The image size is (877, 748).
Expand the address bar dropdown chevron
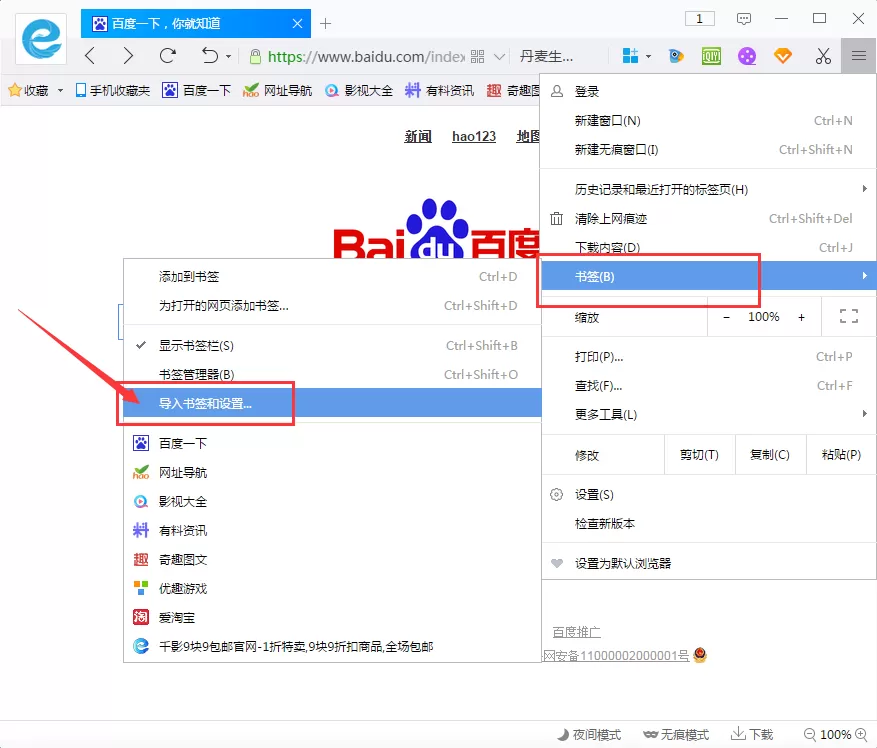point(499,57)
